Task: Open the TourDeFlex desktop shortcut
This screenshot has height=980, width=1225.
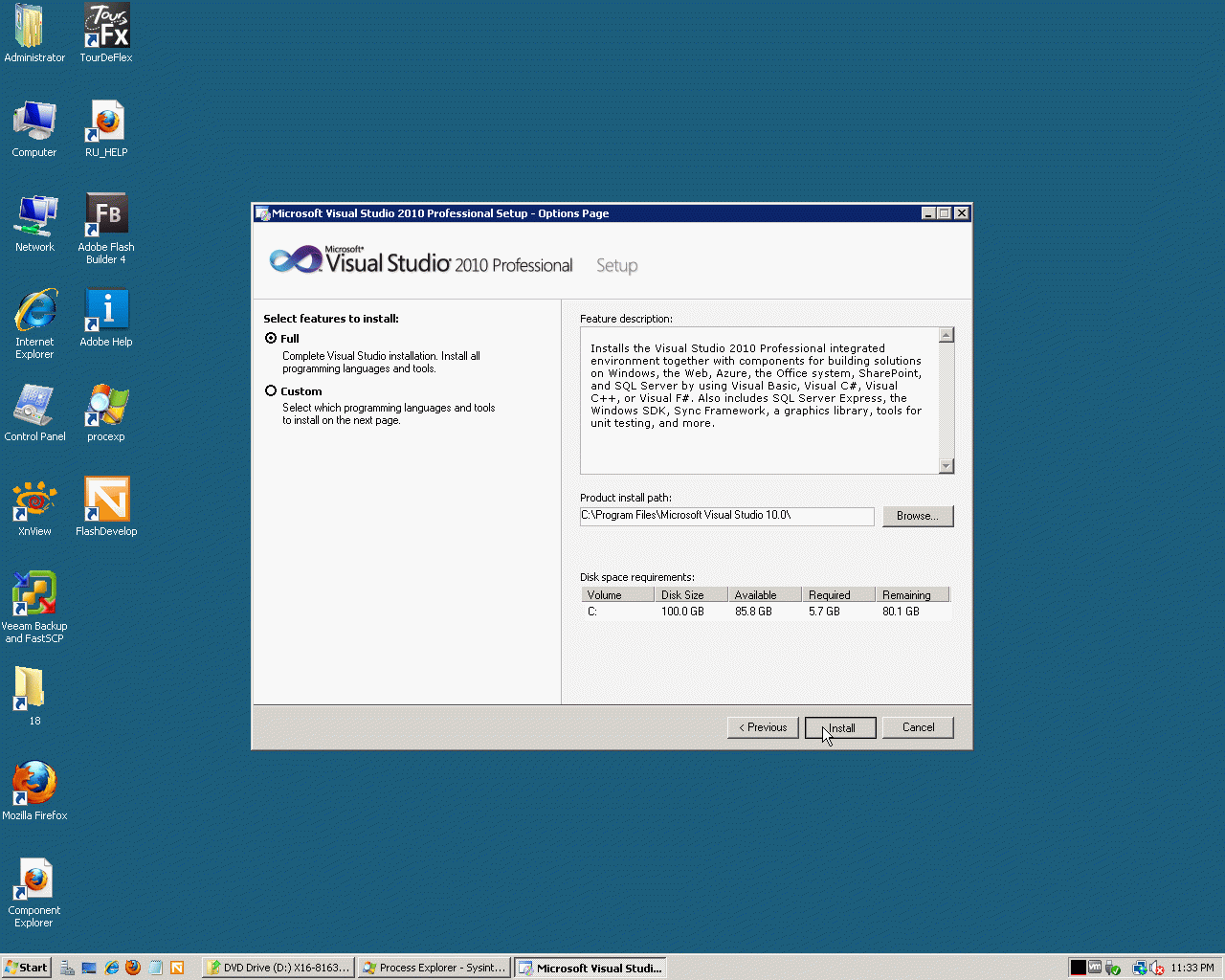Action: 106,33
